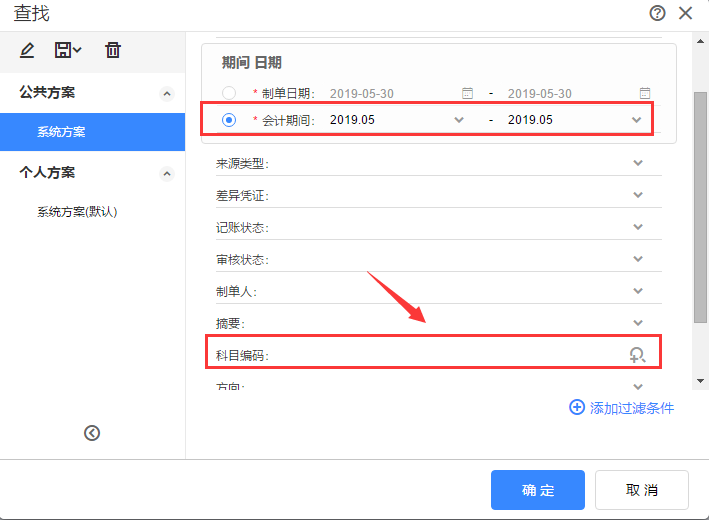Click the vertical scrollbar thumb
709x520 pixels.
pos(700,208)
